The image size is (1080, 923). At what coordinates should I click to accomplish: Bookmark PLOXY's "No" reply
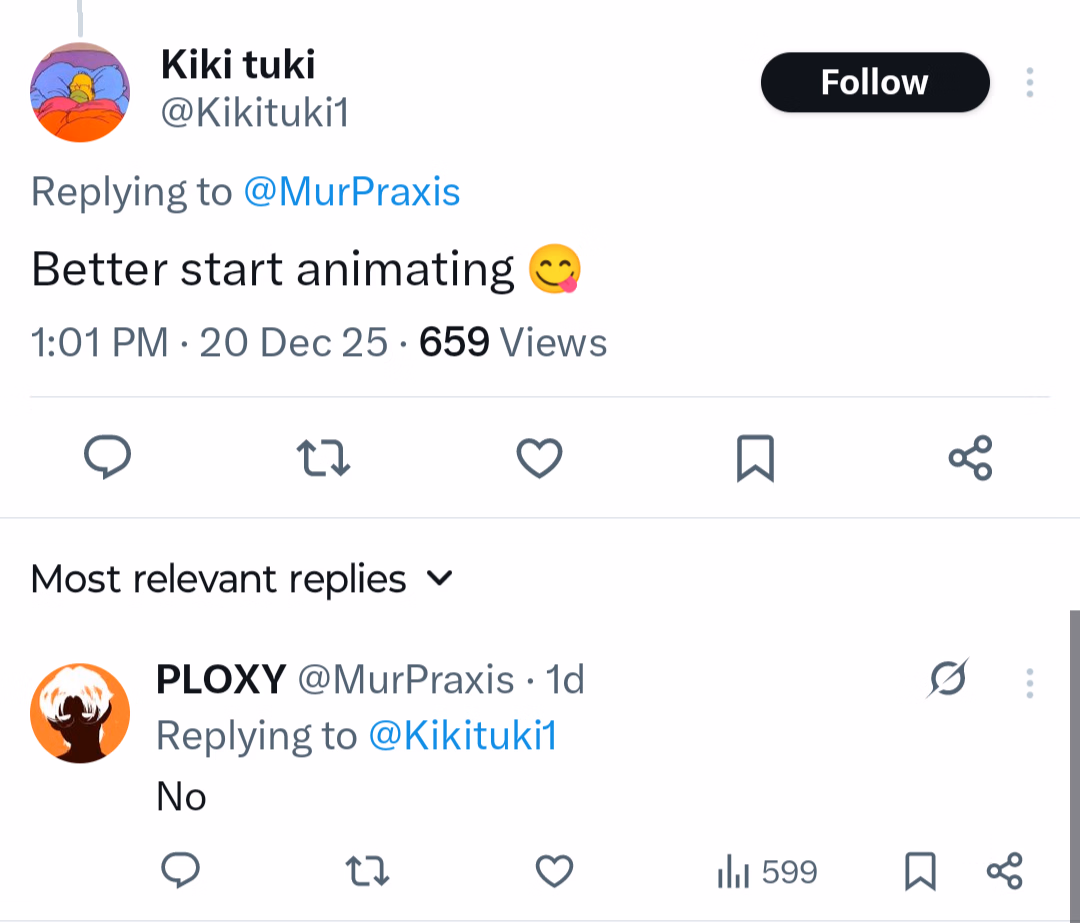click(919, 872)
